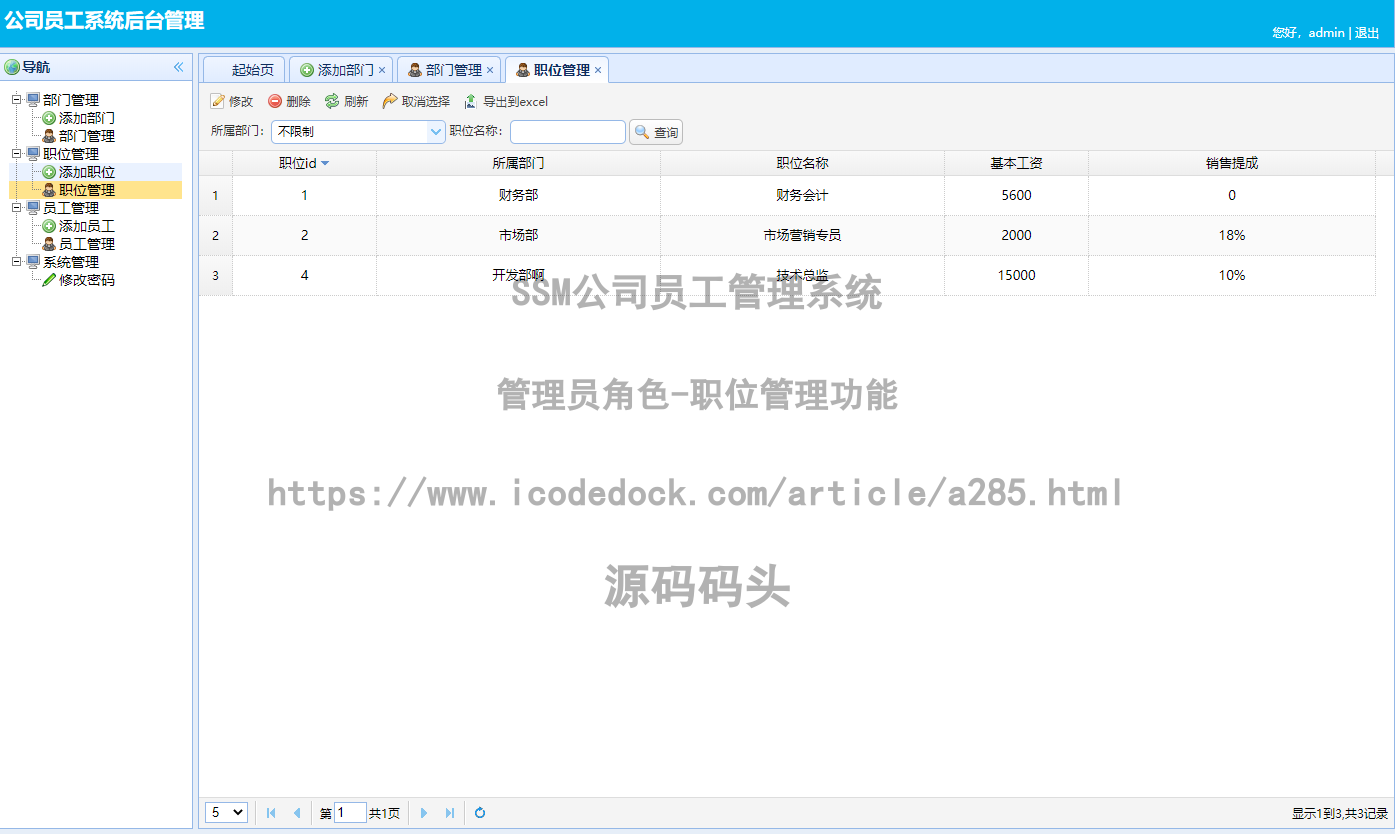The height and width of the screenshot is (834, 1395).
Task: Open page size selector showing 5
Action: pos(226,813)
